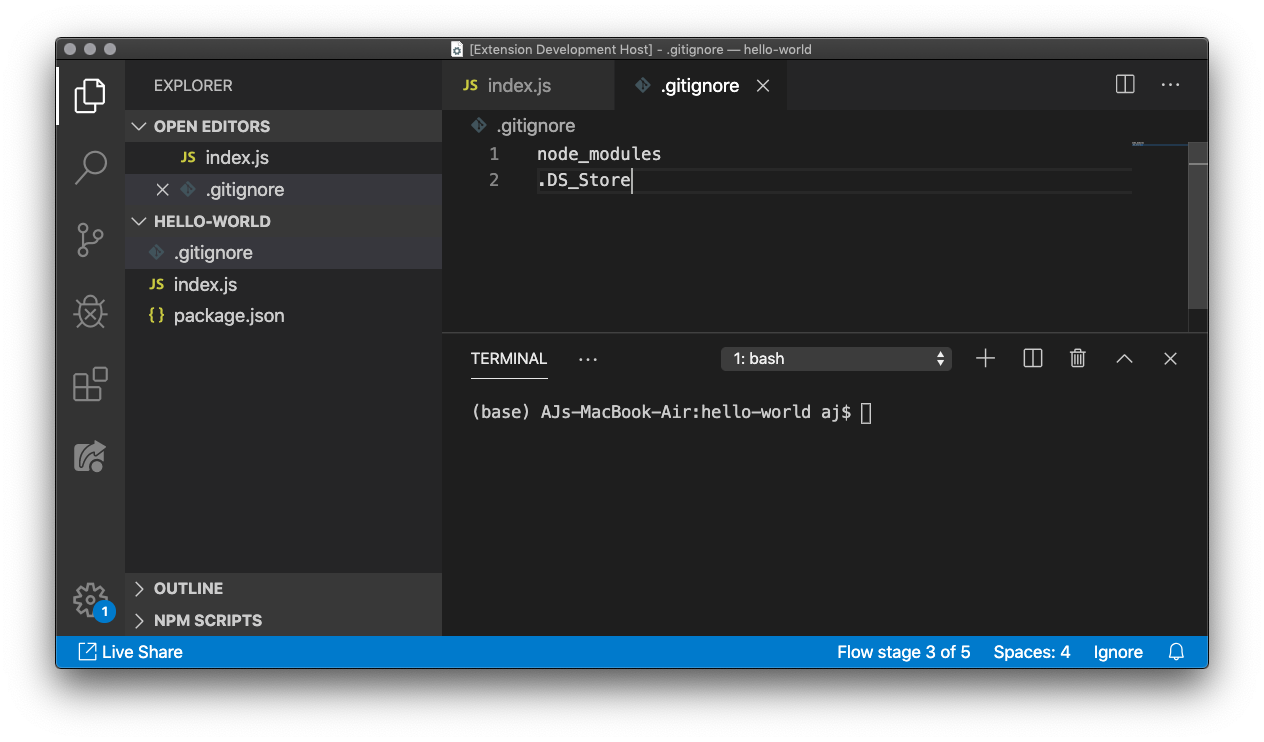Open the '1: bash' terminal selector dropdown
This screenshot has width=1264, height=742.
[x=836, y=358]
